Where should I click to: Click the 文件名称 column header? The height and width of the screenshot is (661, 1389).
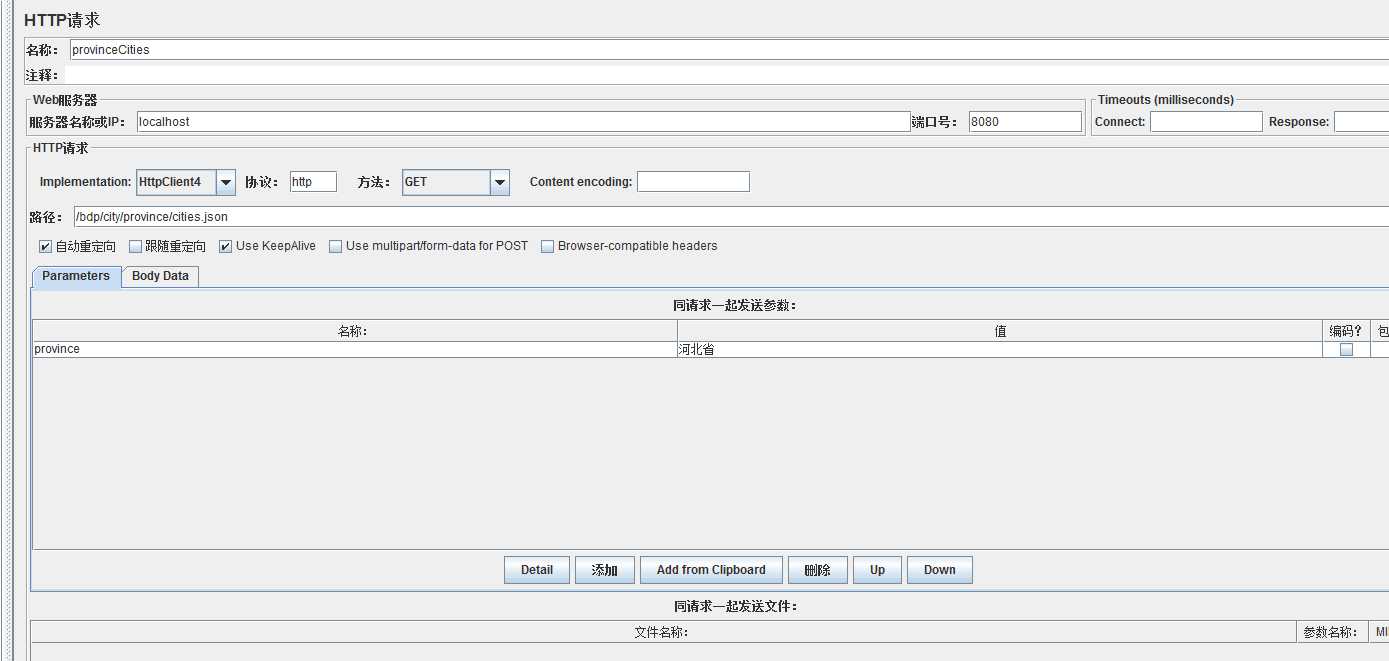663,632
